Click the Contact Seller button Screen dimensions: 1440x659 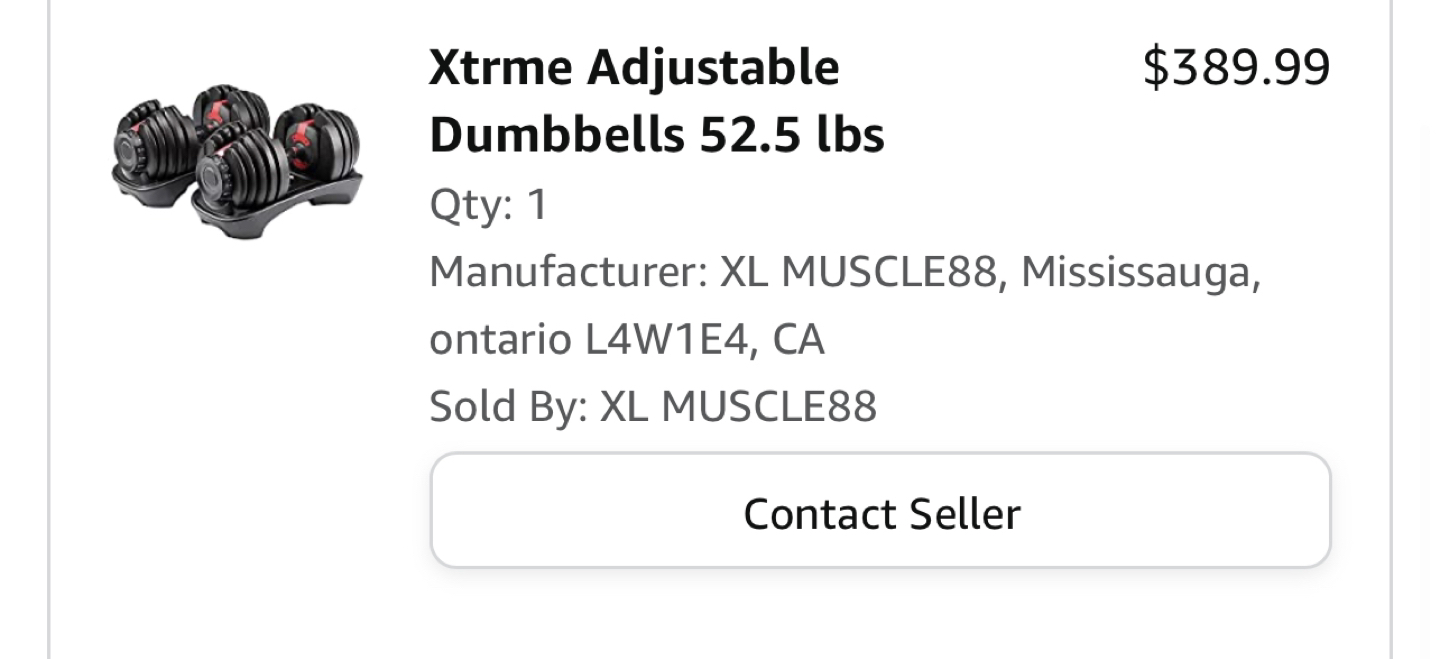(880, 512)
